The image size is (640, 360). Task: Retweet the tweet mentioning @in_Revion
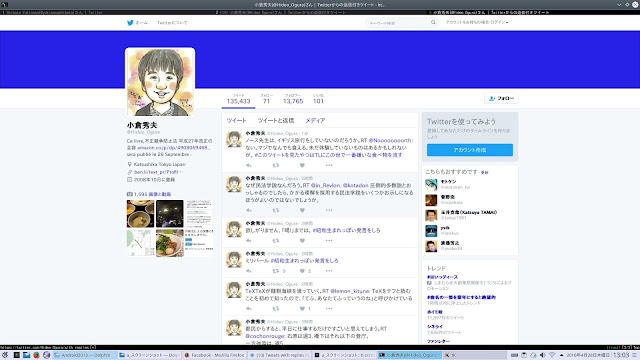coord(276,210)
